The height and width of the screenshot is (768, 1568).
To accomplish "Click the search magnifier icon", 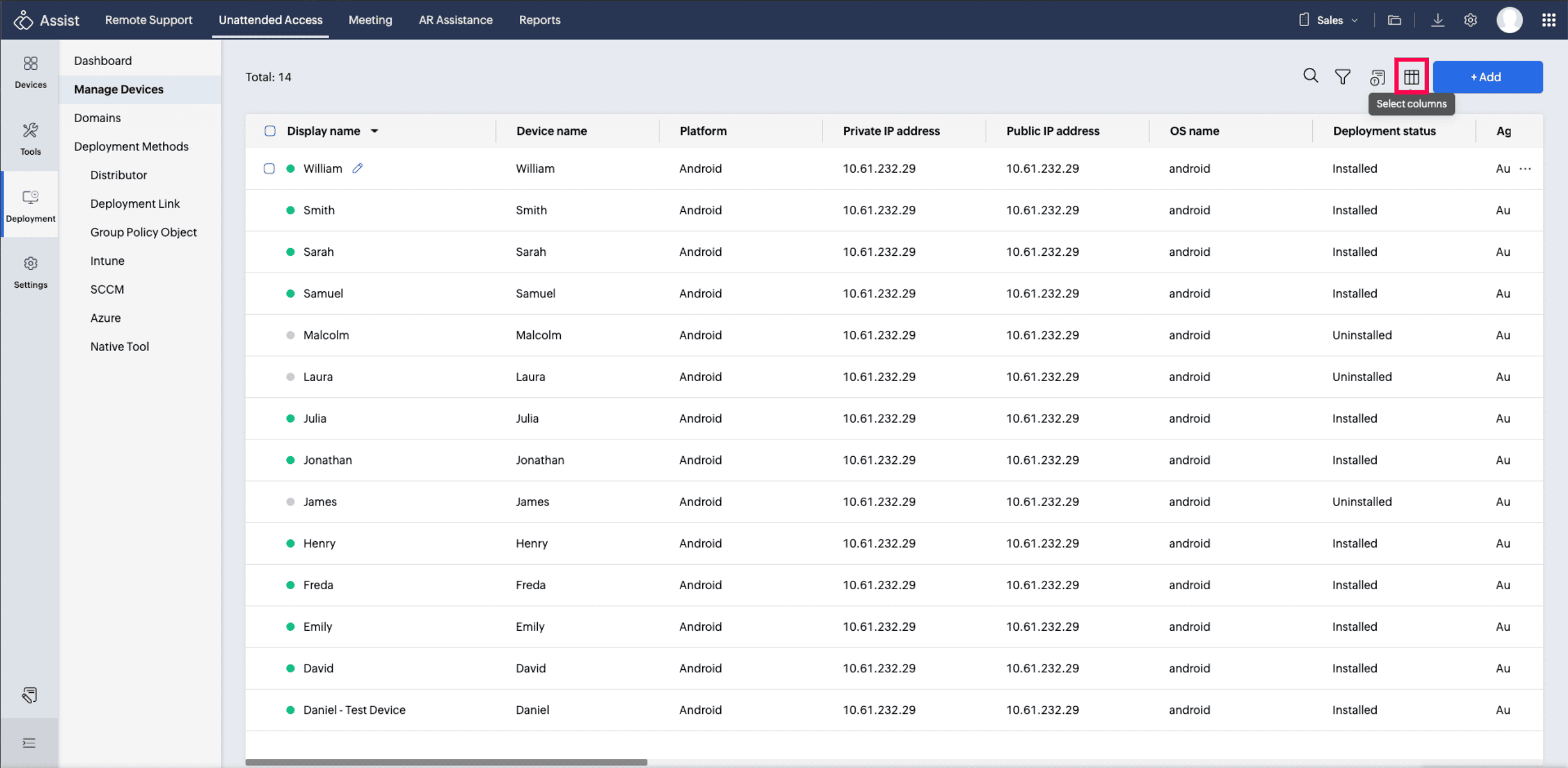I will (1310, 76).
